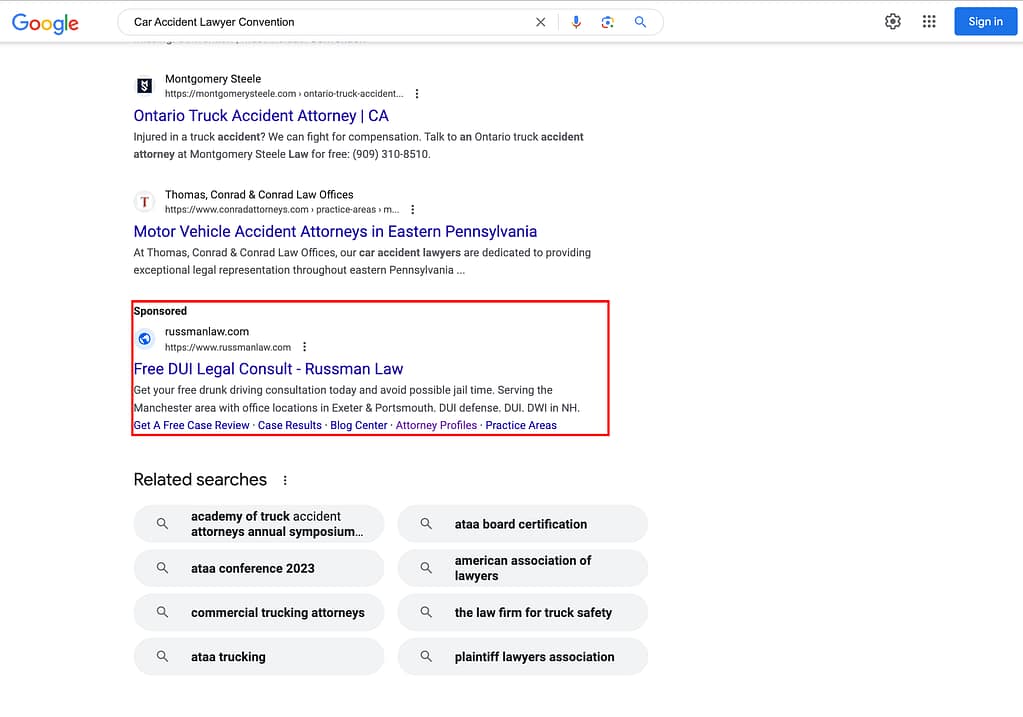1023x717 pixels.
Task: Open more options for Montgomery Steele result
Action: coord(417,94)
